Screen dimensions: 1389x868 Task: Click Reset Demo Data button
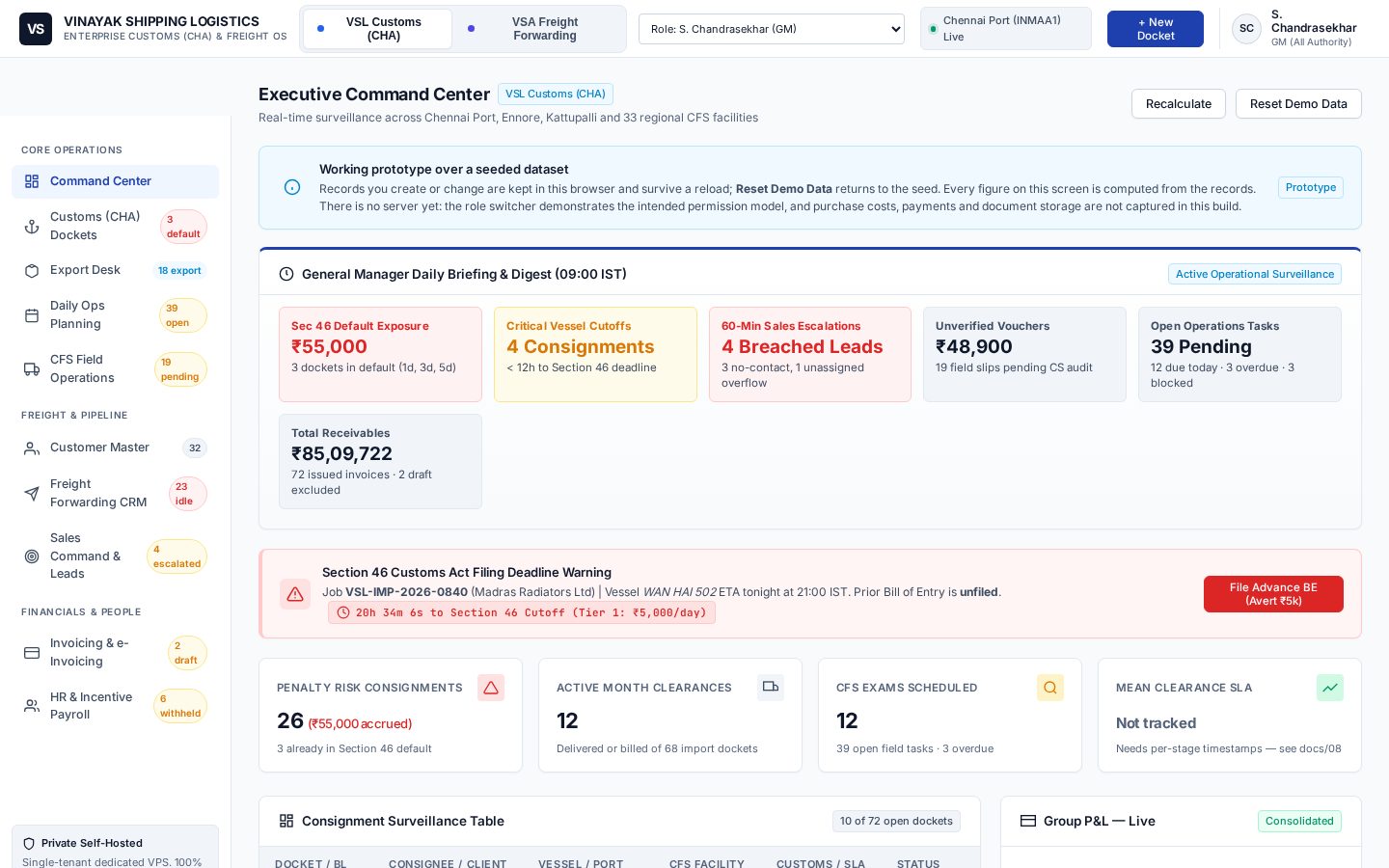[x=1298, y=104]
